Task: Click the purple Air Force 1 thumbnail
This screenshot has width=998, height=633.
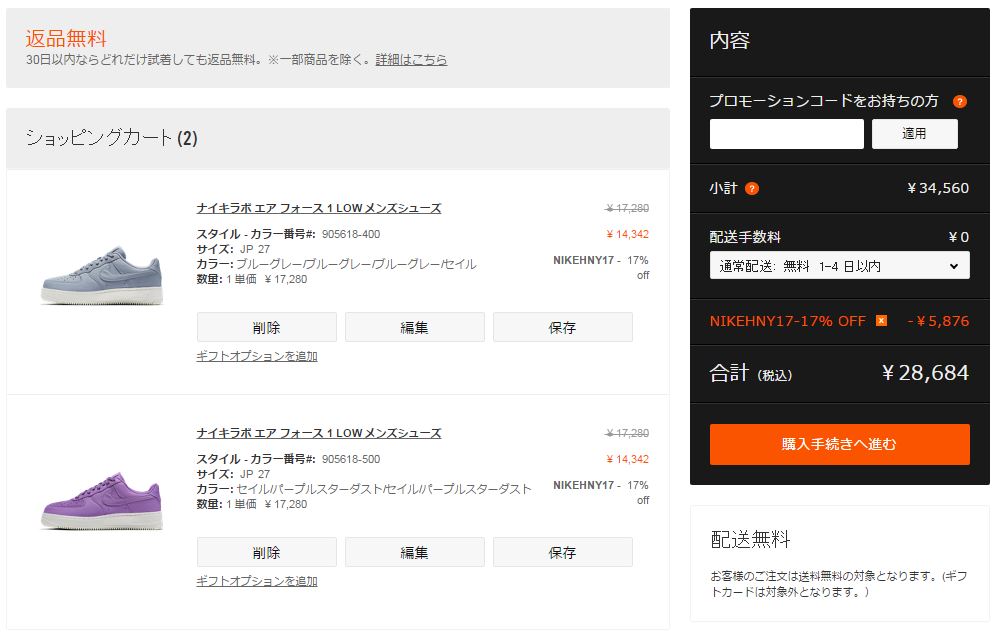Action: coord(102,501)
